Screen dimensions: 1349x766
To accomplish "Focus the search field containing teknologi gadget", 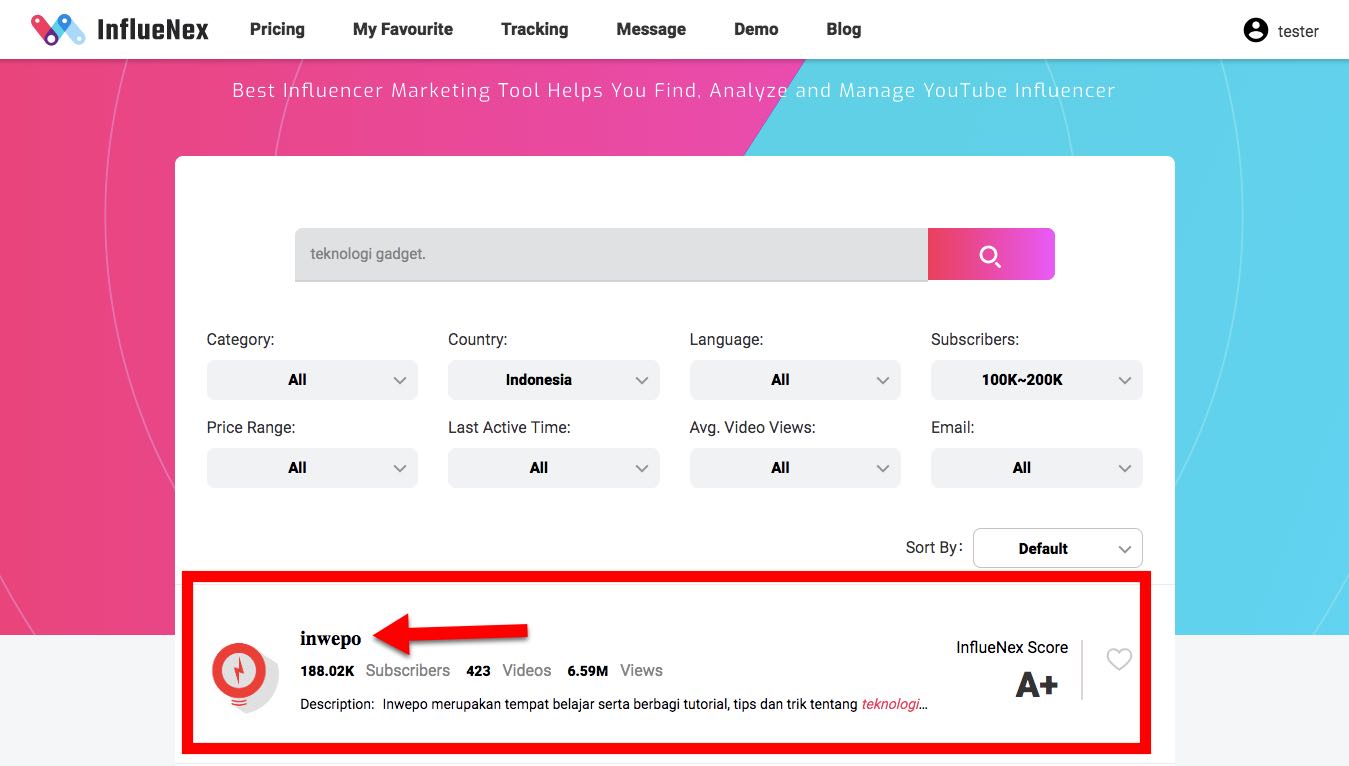I will [x=611, y=254].
